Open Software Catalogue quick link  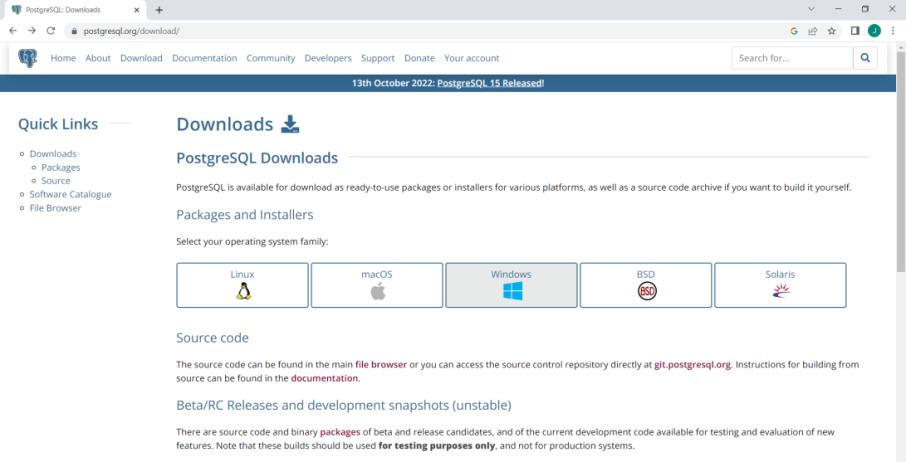[x=70, y=195]
